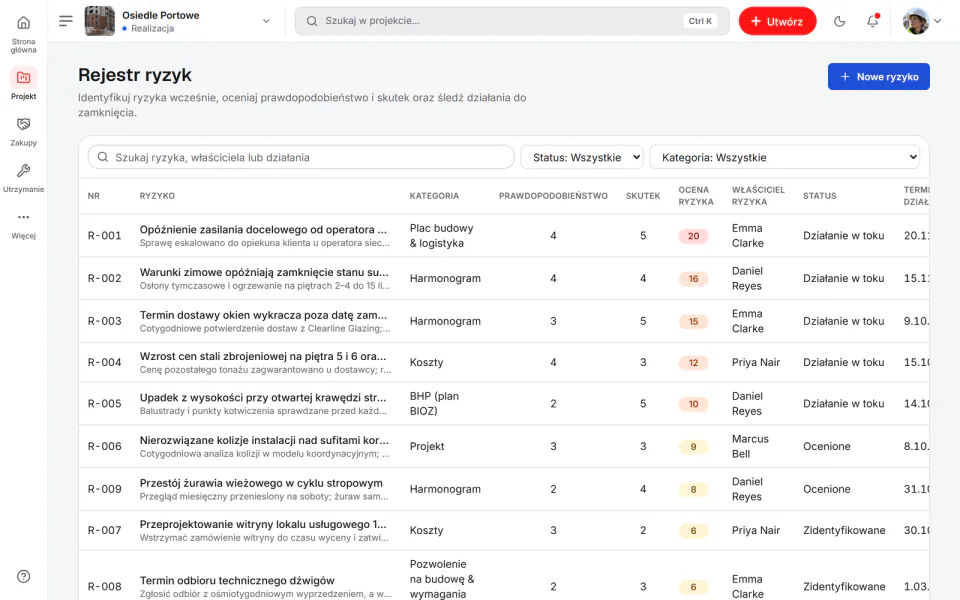Sort by the Prawdopodobieństwo column header
This screenshot has width=960, height=600.
553,196
